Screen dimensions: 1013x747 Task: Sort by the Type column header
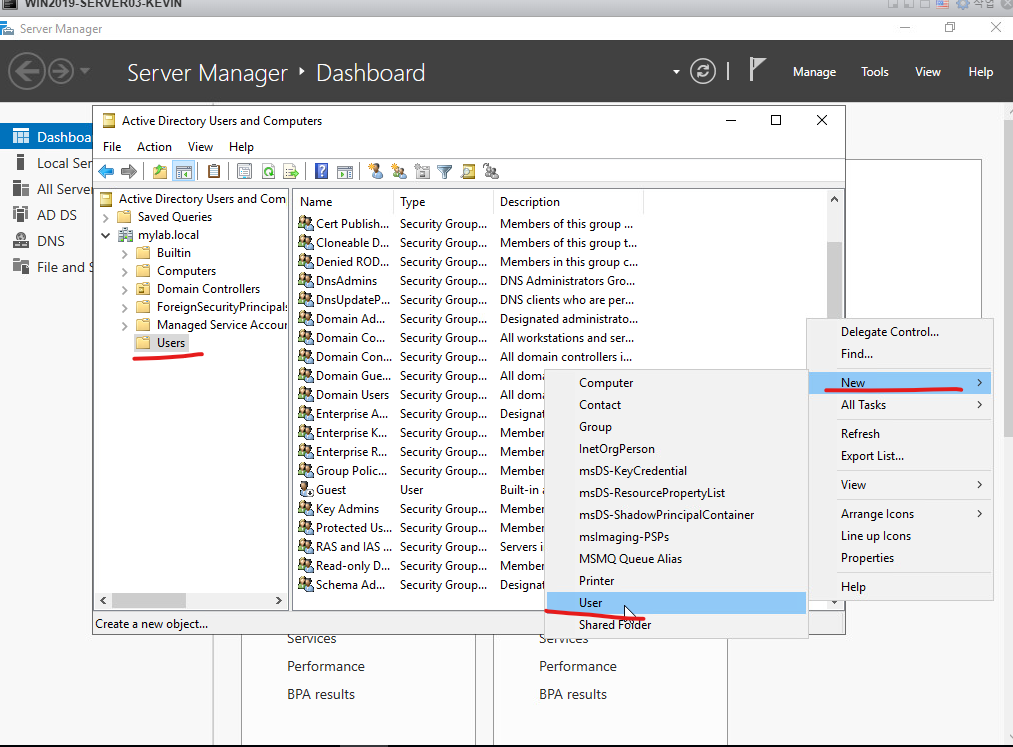pos(443,202)
